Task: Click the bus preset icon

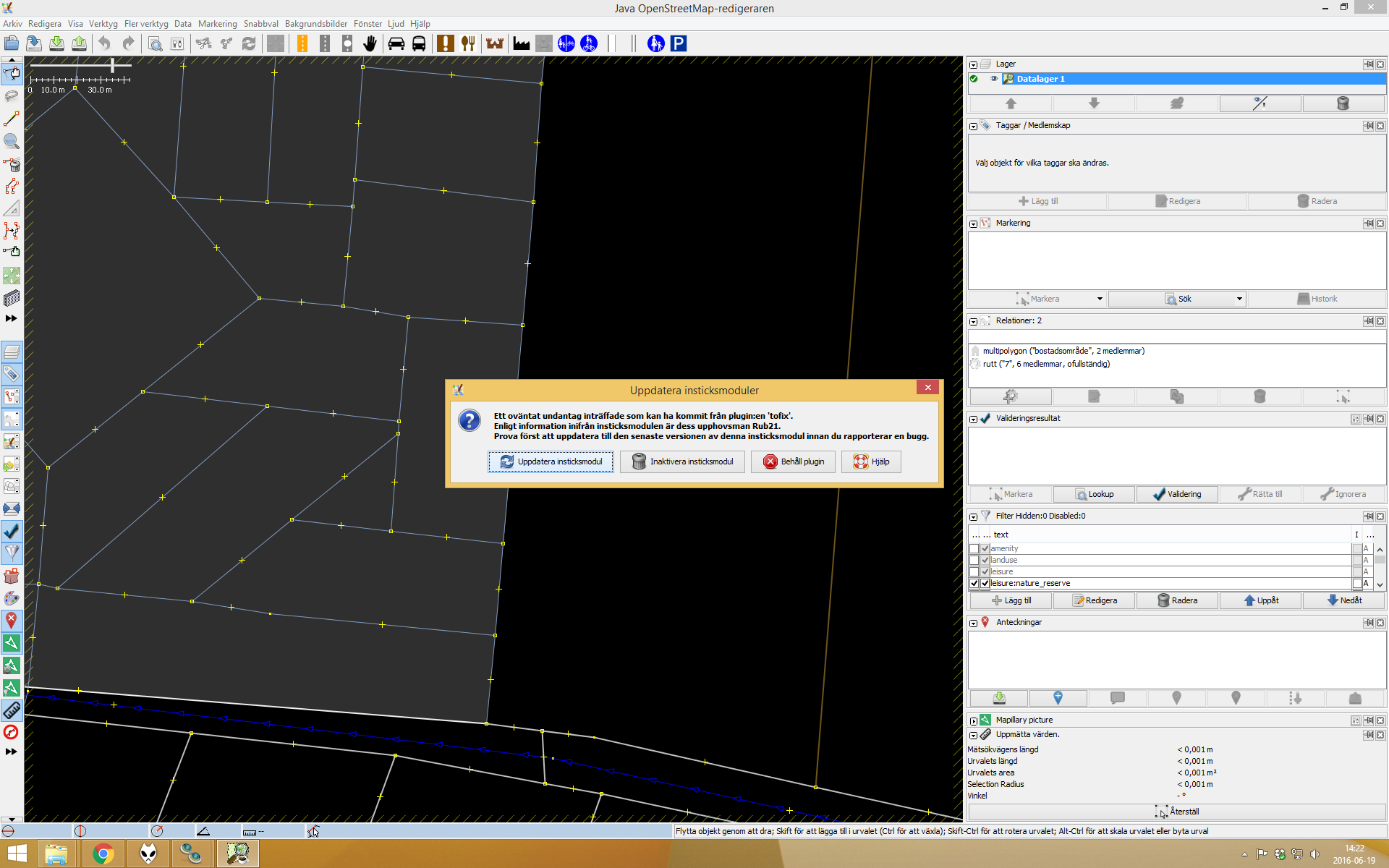Action: point(419,43)
